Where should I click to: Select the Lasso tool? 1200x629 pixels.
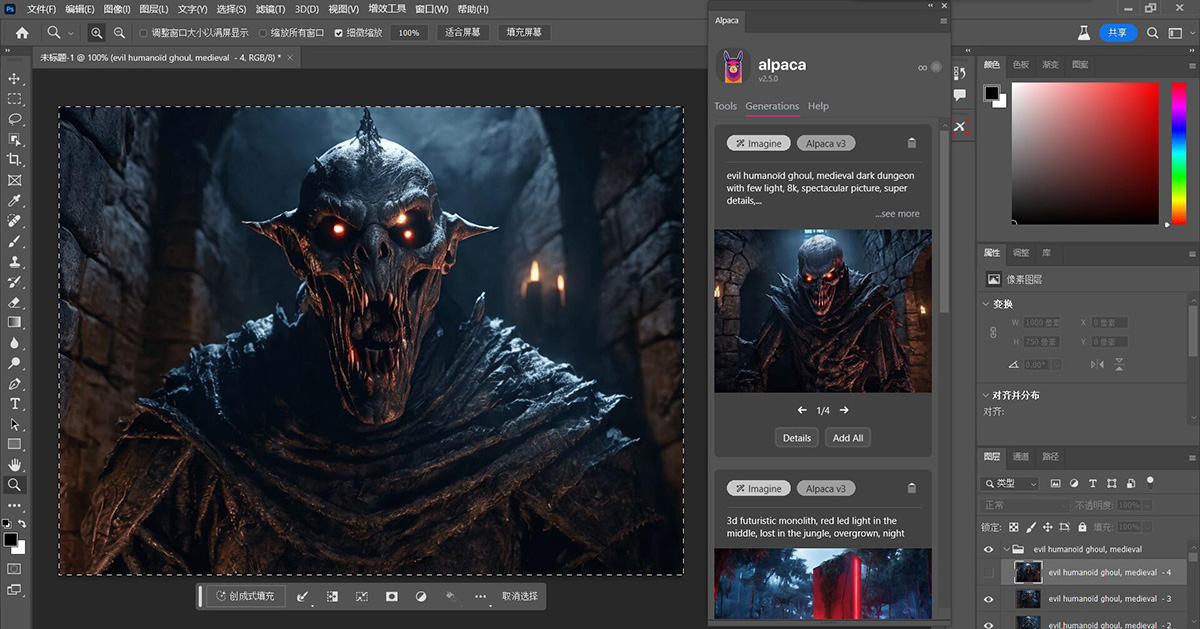[14, 118]
